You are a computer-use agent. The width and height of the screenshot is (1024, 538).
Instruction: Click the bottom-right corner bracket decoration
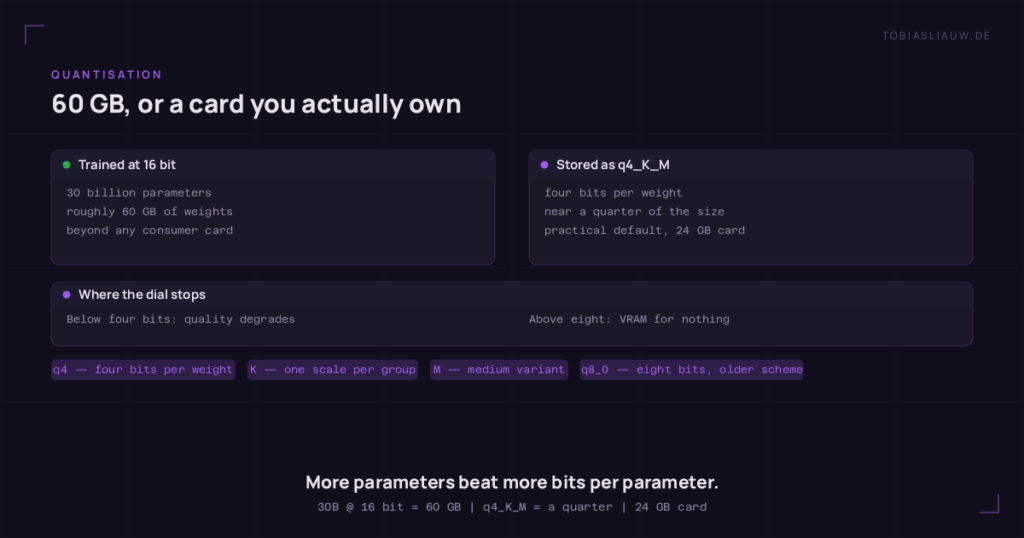989,503
